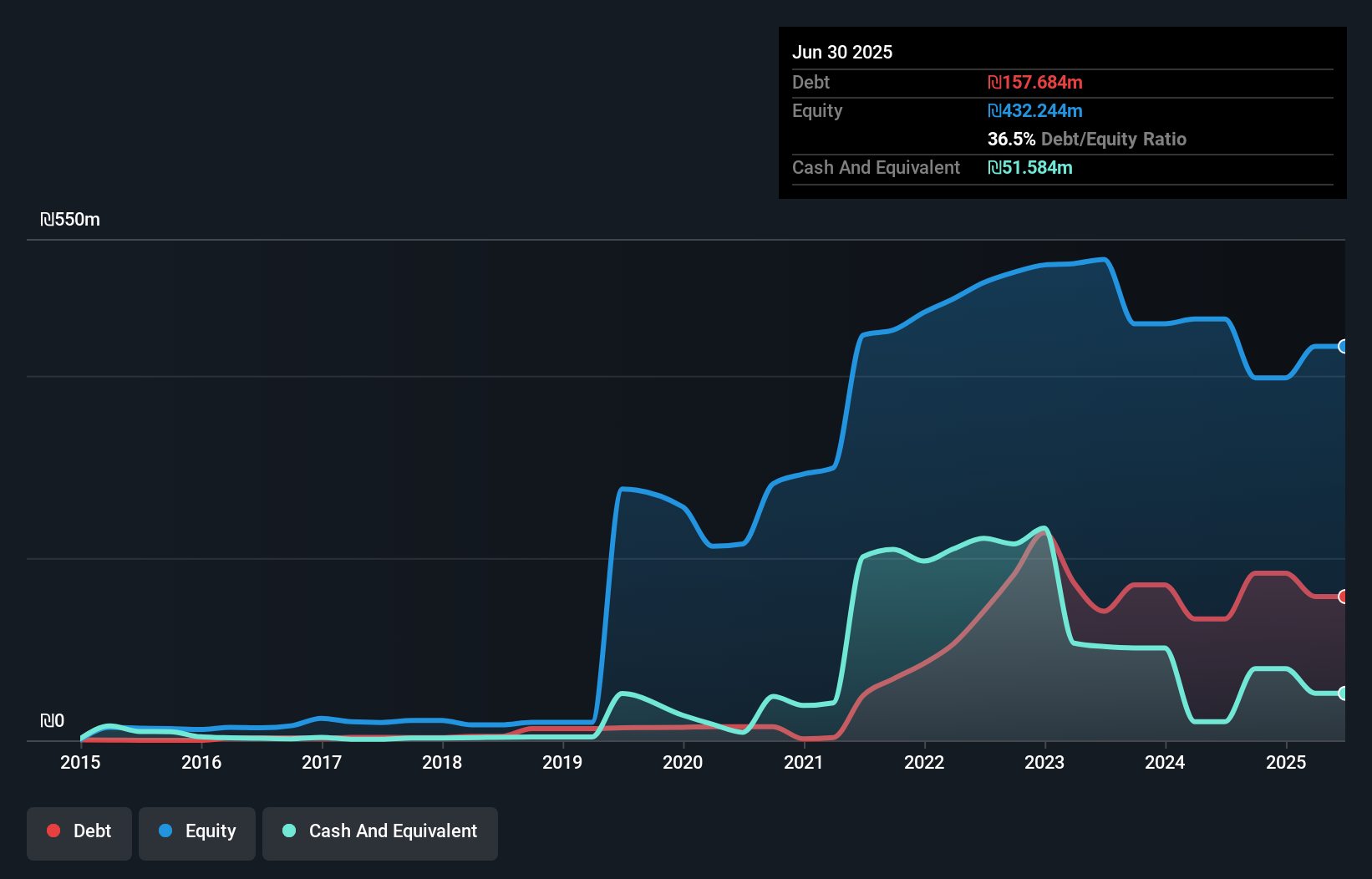Select the teal Cash endpoint marker on chart
Viewport: 1372px width, 879px height.
coord(1344,694)
